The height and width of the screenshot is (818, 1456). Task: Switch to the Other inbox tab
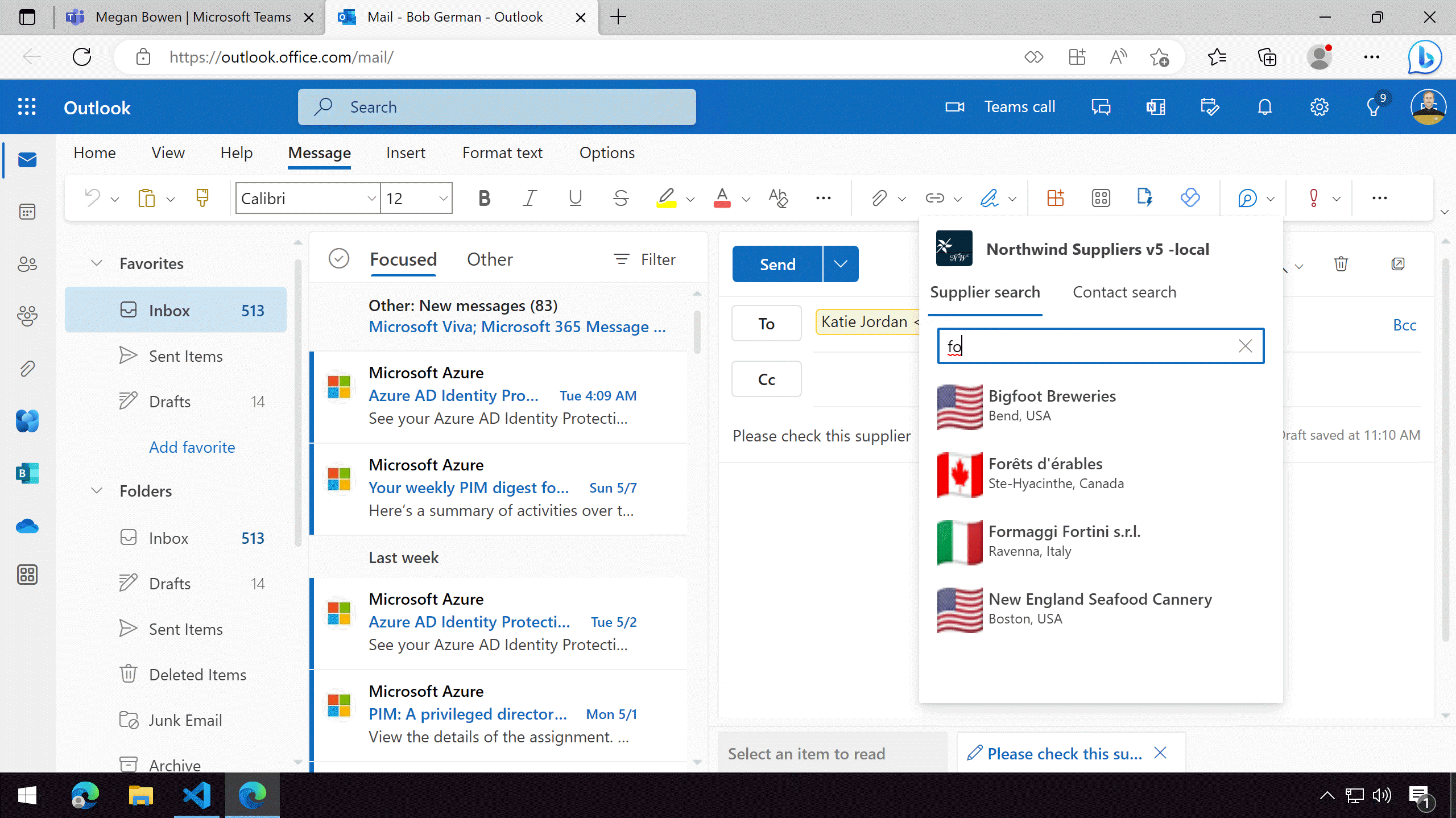tap(490, 259)
